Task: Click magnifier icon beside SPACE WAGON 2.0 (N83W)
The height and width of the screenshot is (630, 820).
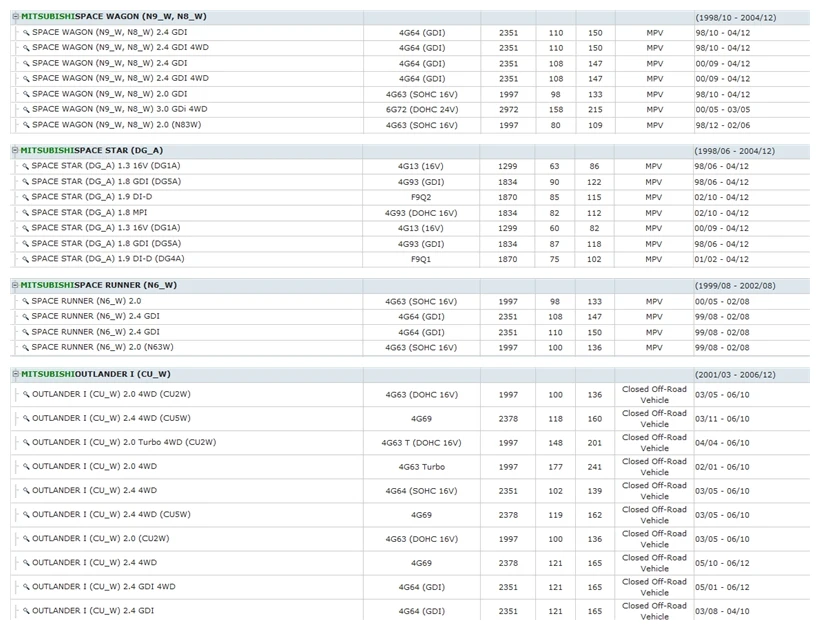Action: point(26,125)
